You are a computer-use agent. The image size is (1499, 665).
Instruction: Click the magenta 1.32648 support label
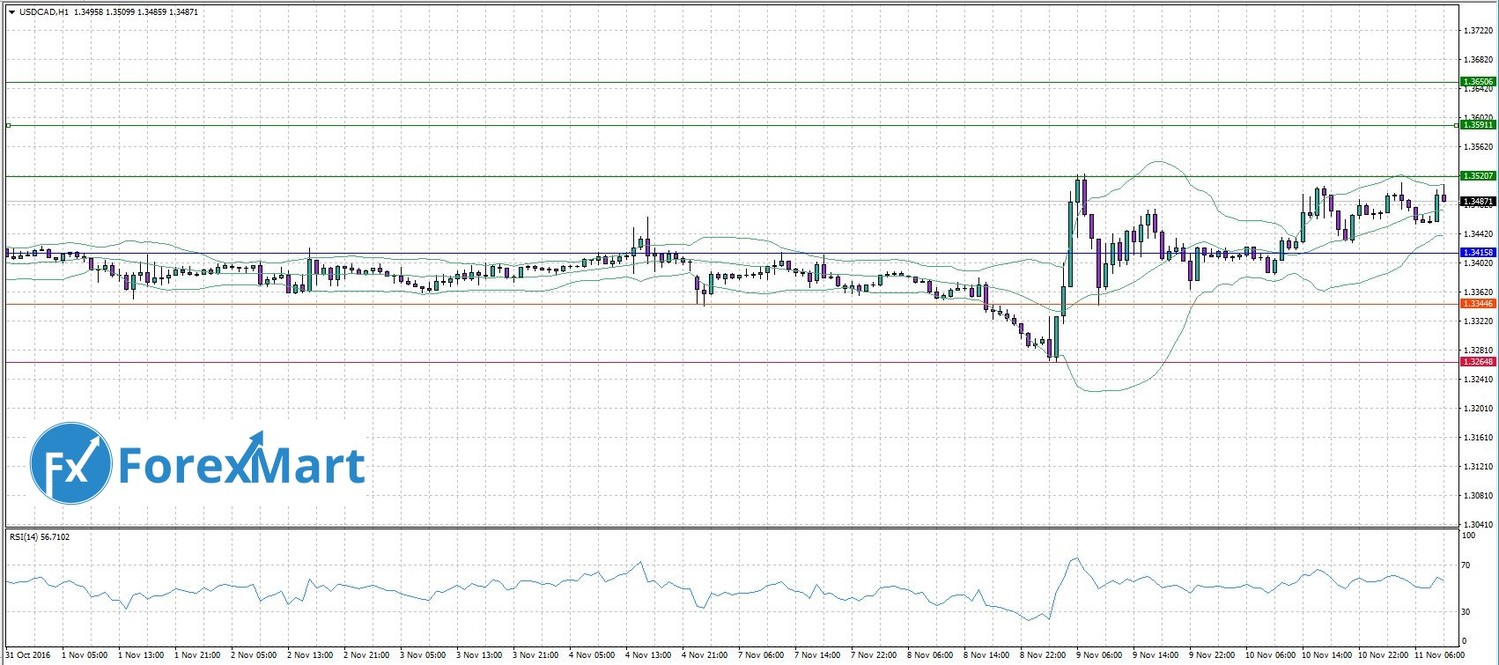(x=1478, y=362)
